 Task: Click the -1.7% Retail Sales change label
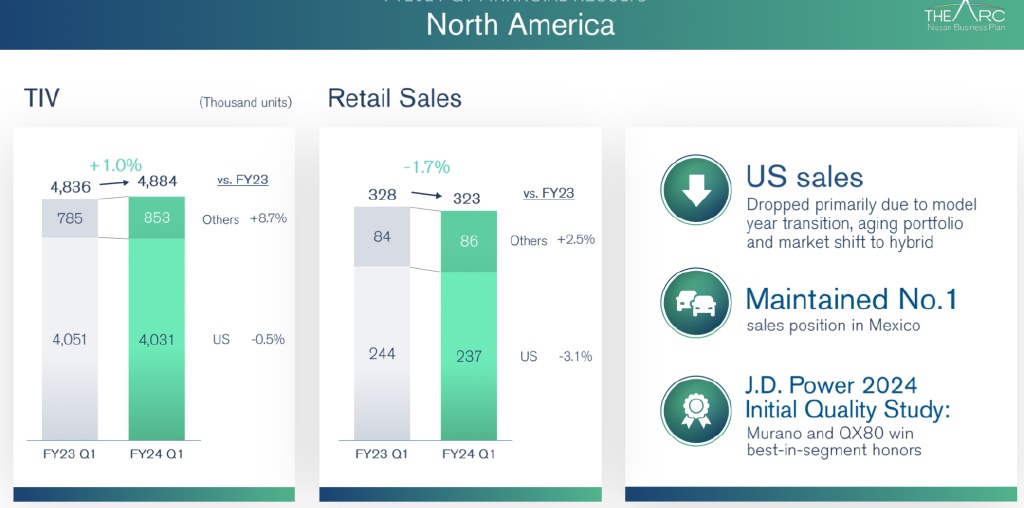426,167
